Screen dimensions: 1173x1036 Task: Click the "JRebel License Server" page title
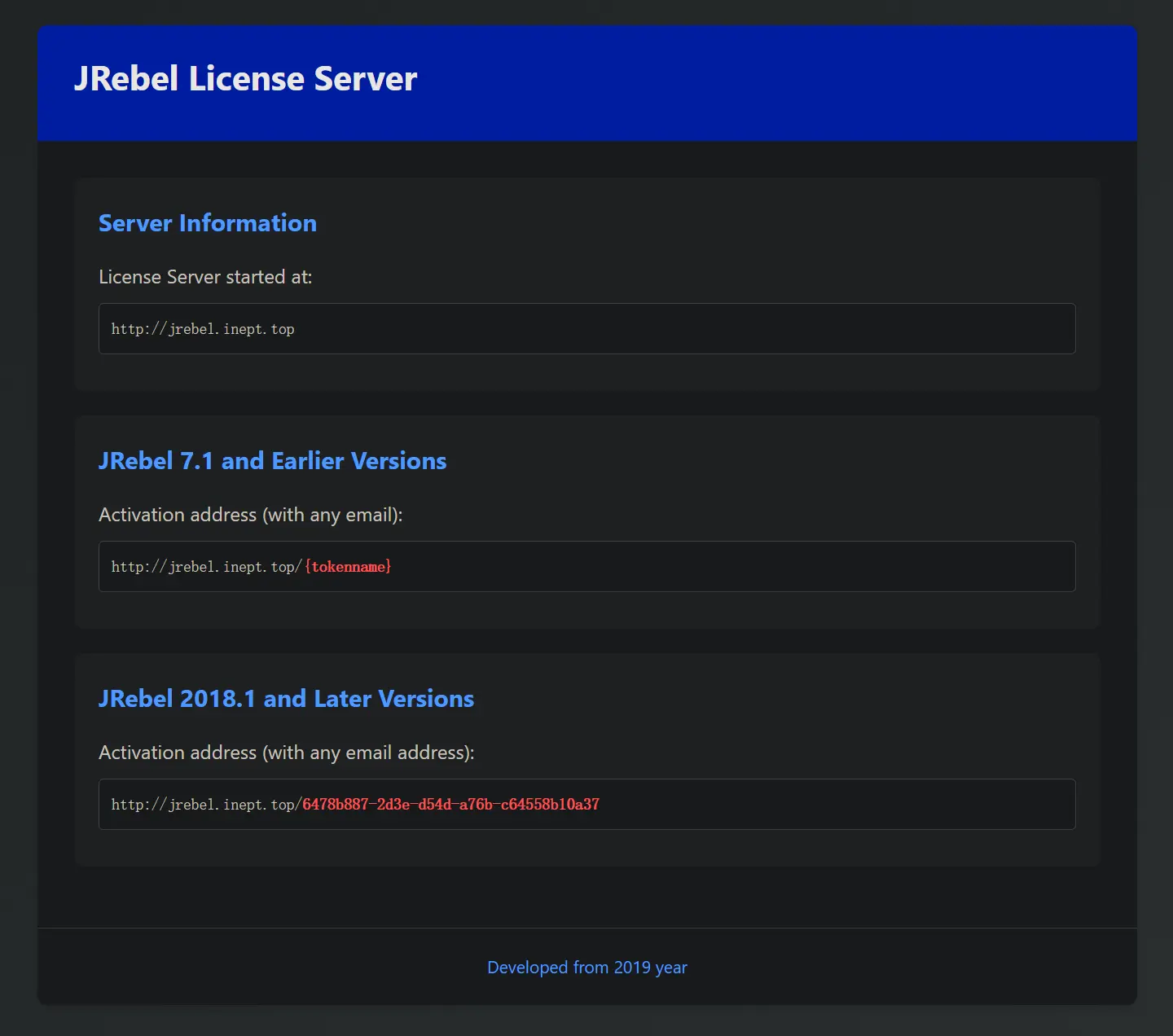(x=245, y=79)
